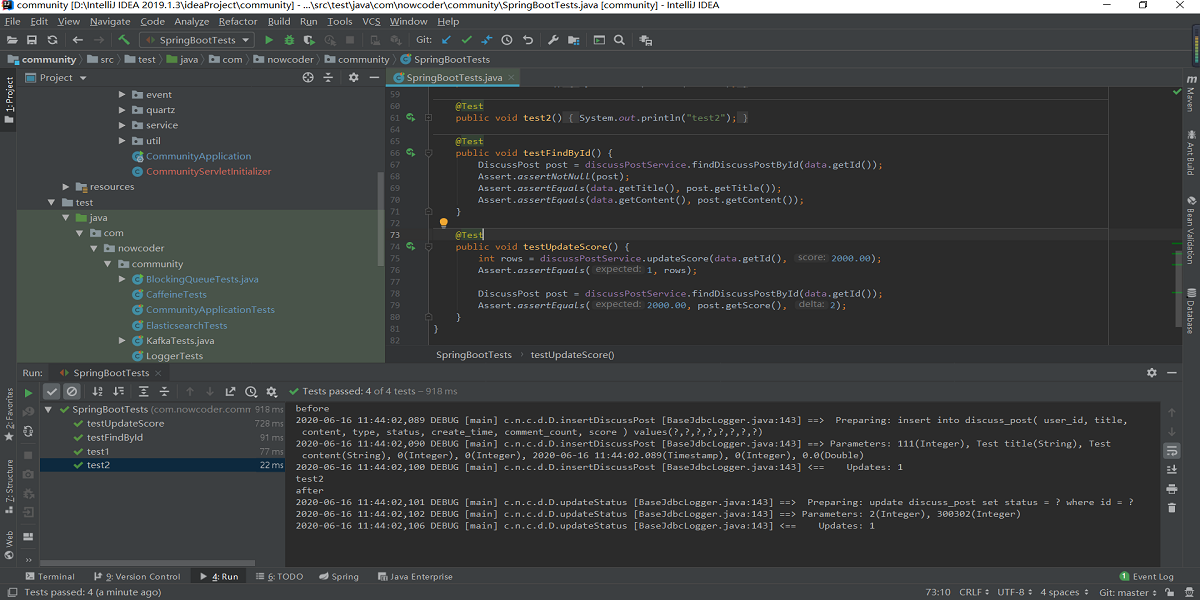Viewport: 1200px width, 600px height.
Task: Collapse all test results in Run toolbar
Action: [164, 392]
